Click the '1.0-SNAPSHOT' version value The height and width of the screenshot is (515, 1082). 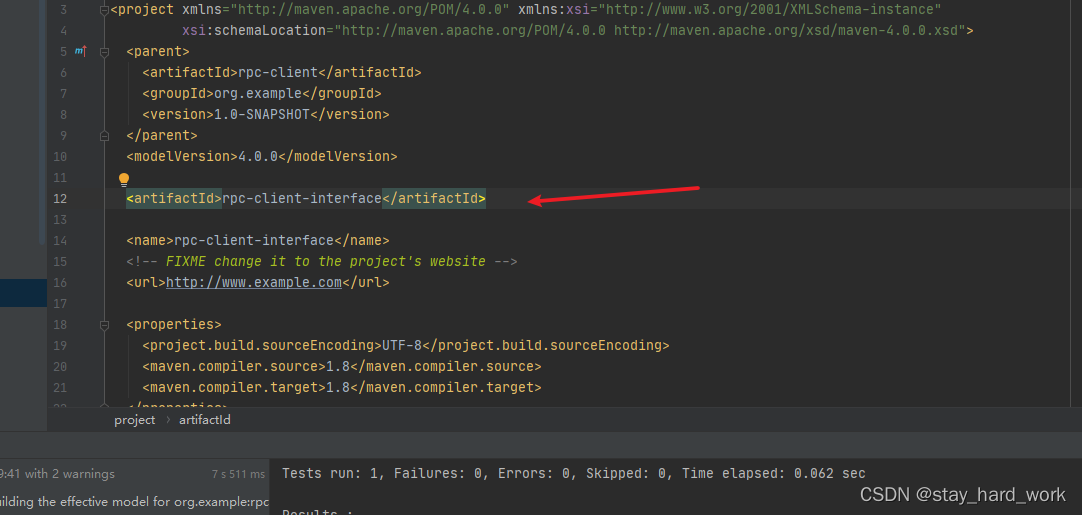(262, 114)
